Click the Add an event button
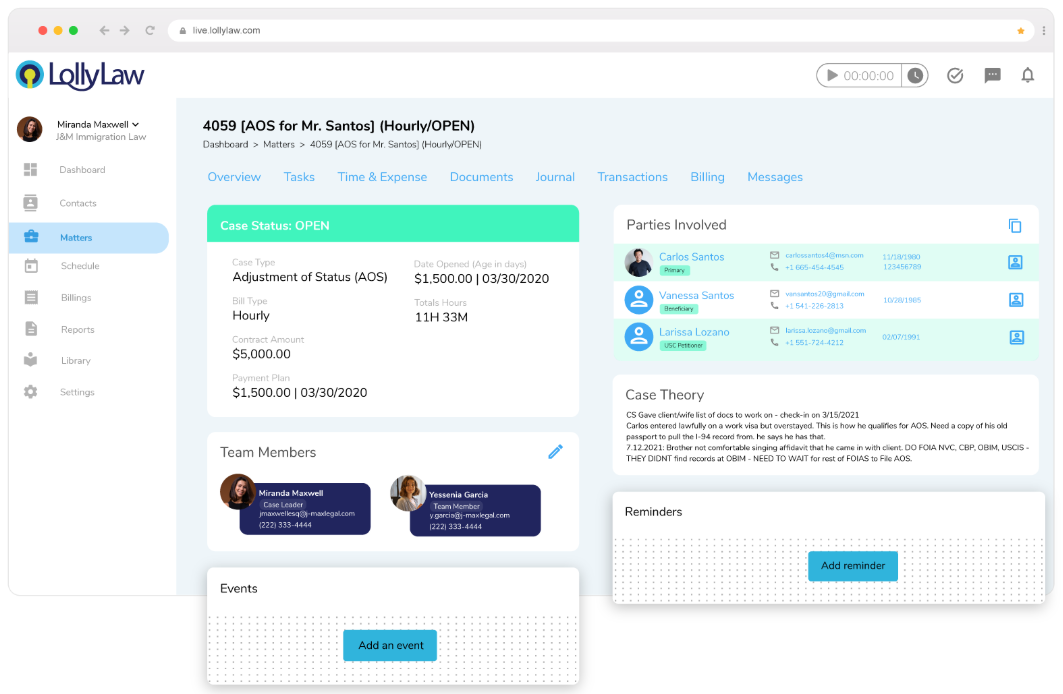Image resolution: width=1063 pixels, height=694 pixels. tap(390, 646)
